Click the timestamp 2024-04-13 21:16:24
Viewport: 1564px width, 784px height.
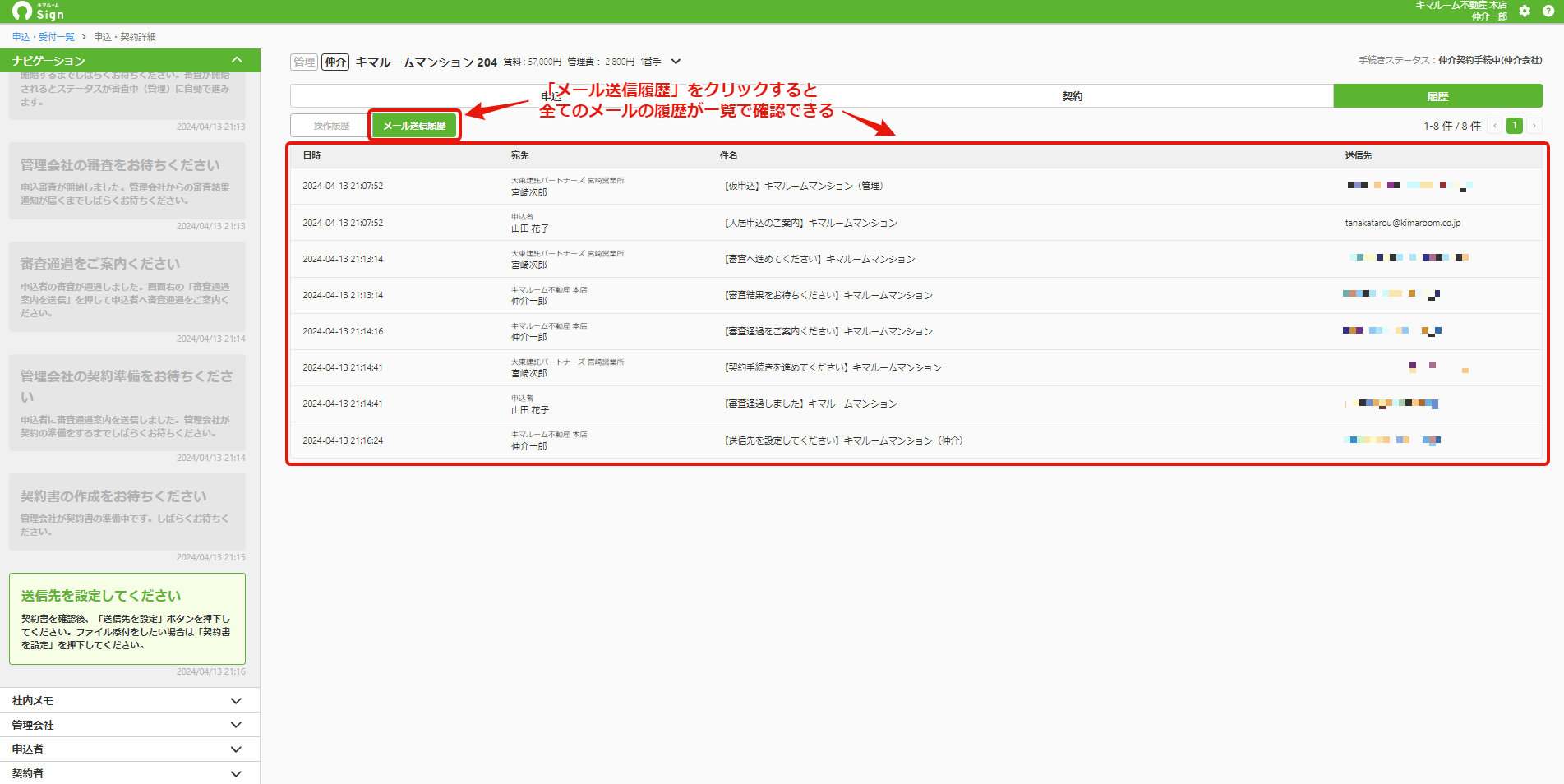343,440
